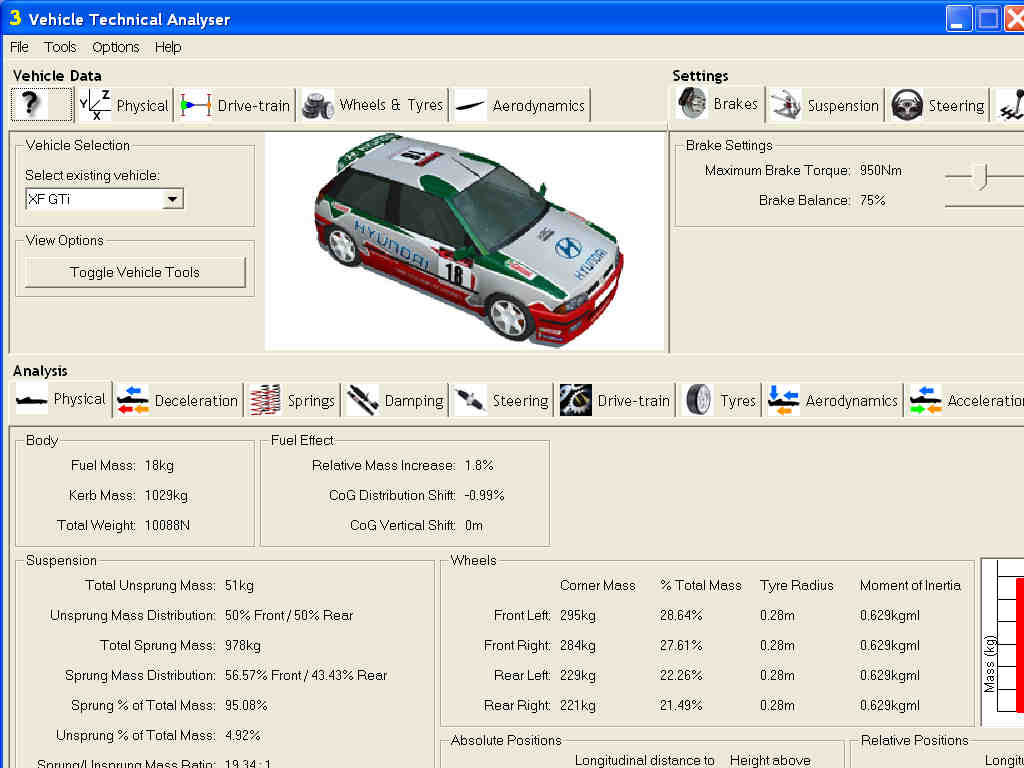1024x768 pixels.
Task: Select Suspension icon in Settings
Action: coord(786,105)
